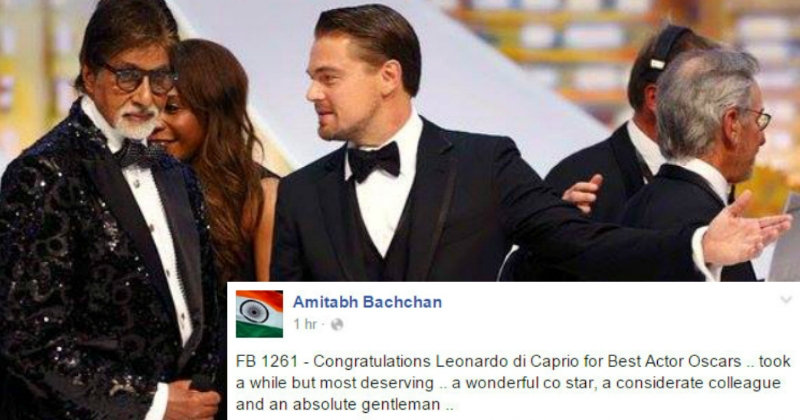
Task: Click the white goatee of the left man
Action: tap(135, 123)
